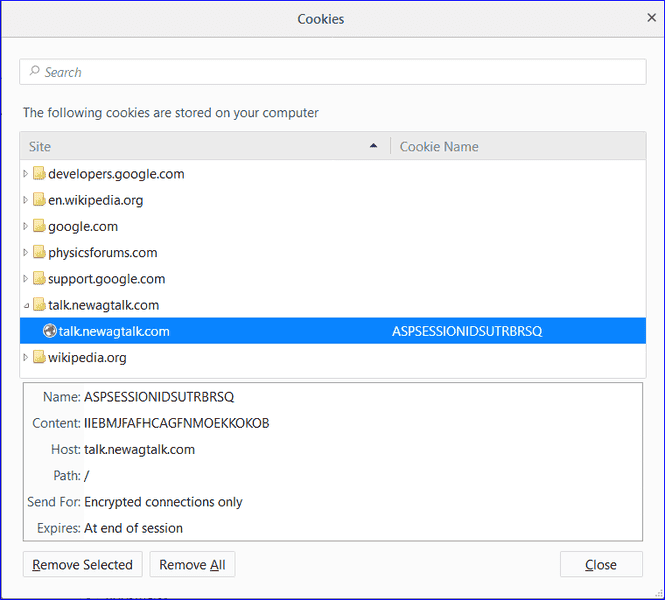Click the wikipedia.org folder icon
The width and height of the screenshot is (665, 600).
(x=39, y=358)
